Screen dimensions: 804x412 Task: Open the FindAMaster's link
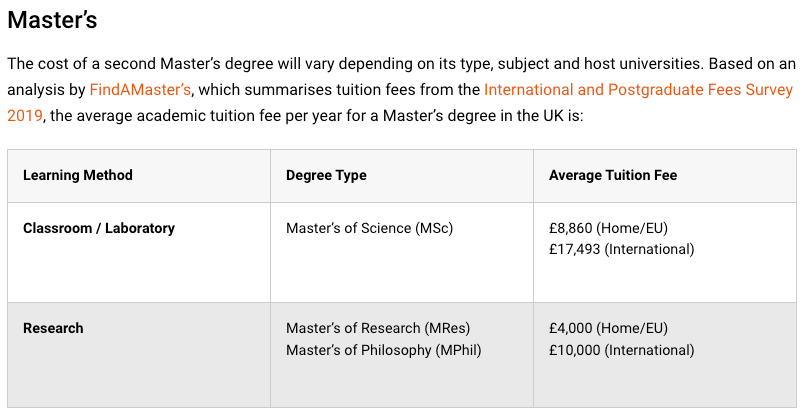tap(140, 90)
